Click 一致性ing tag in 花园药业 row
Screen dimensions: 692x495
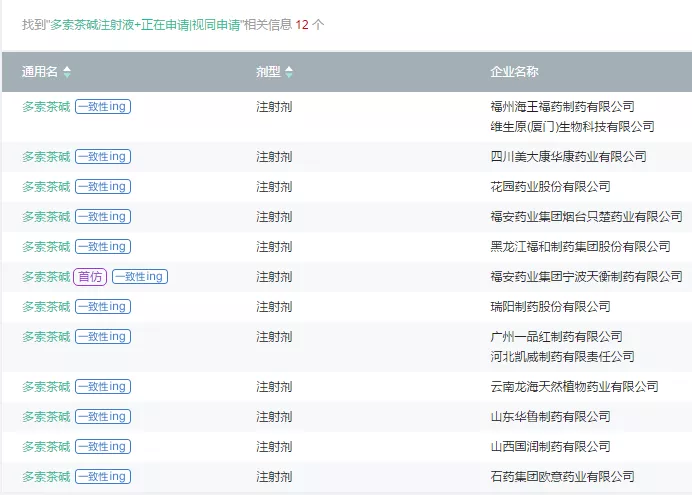(103, 186)
